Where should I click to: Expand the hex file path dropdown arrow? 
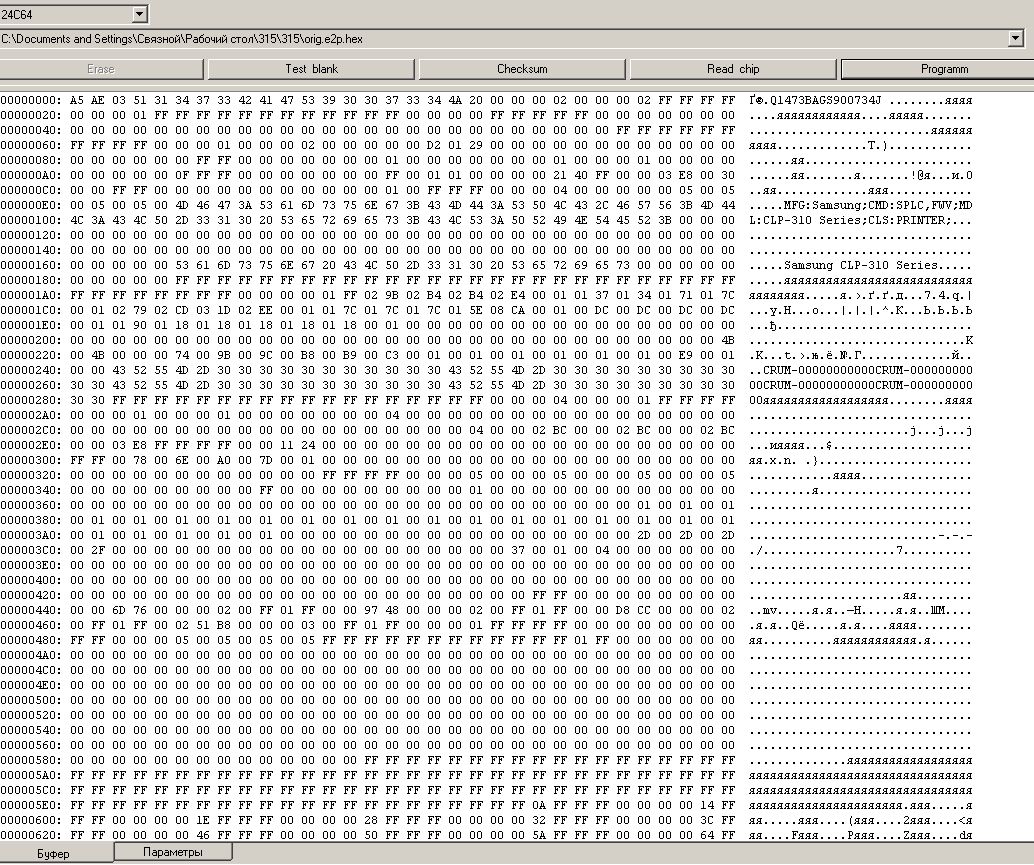[1016, 39]
